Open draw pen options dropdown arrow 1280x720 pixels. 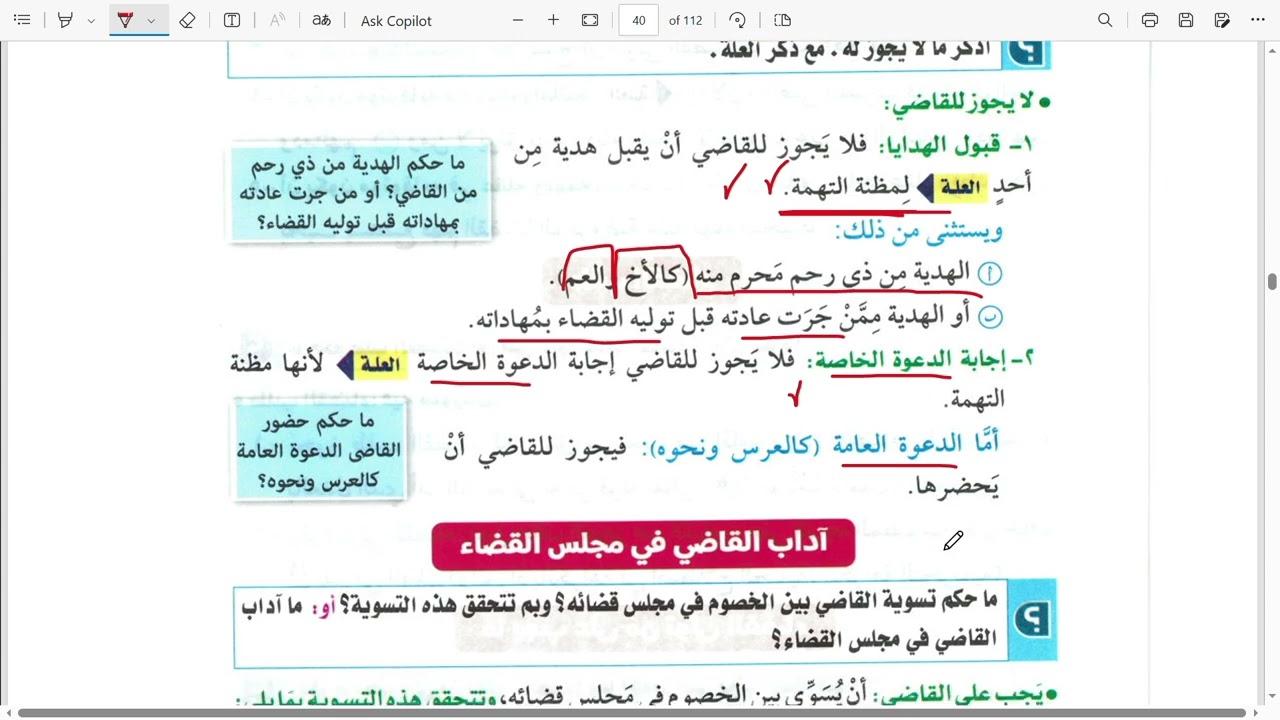(x=152, y=20)
